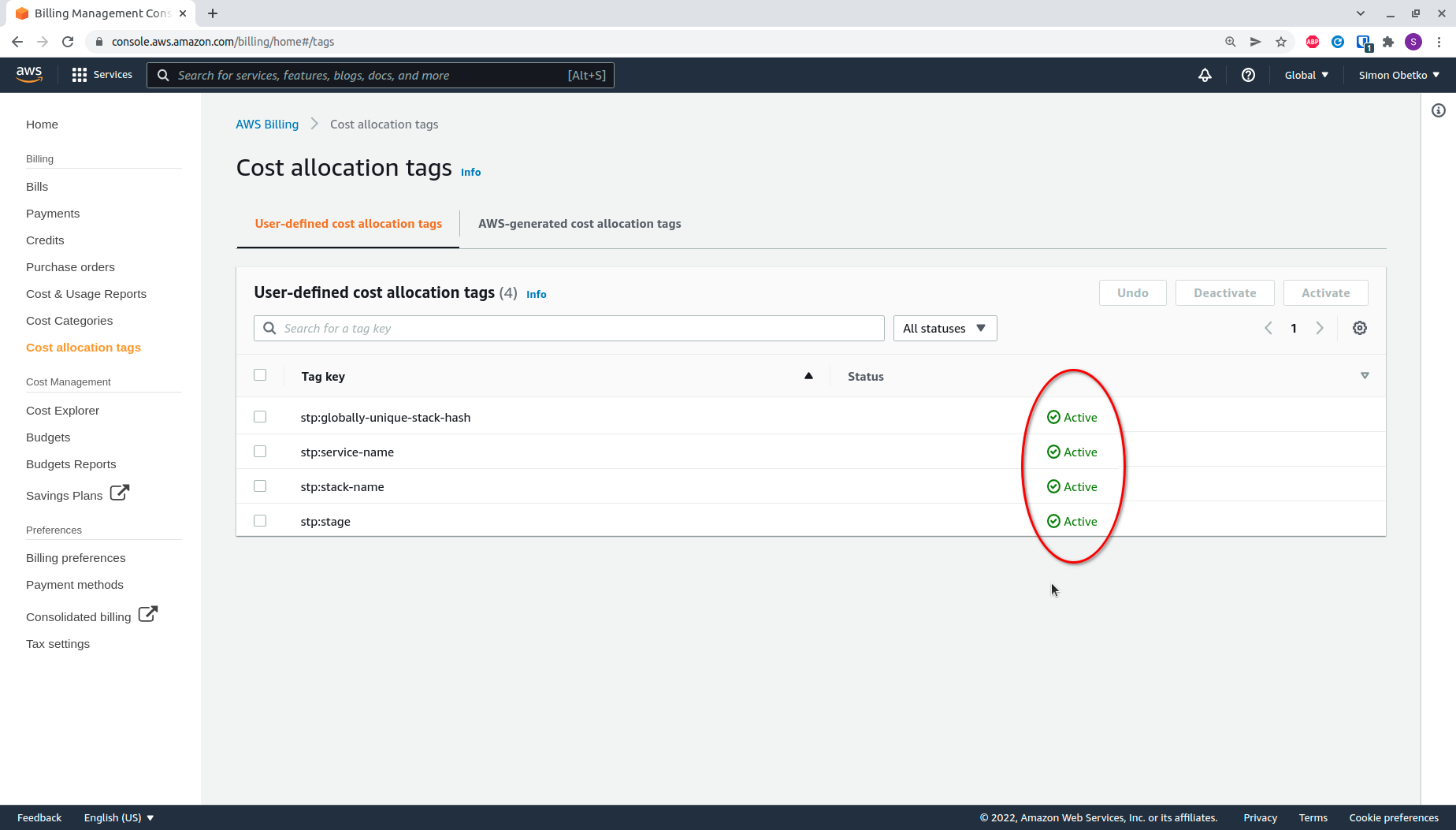1456x830 pixels.
Task: Open the Privacy footer link
Action: pos(1260,817)
